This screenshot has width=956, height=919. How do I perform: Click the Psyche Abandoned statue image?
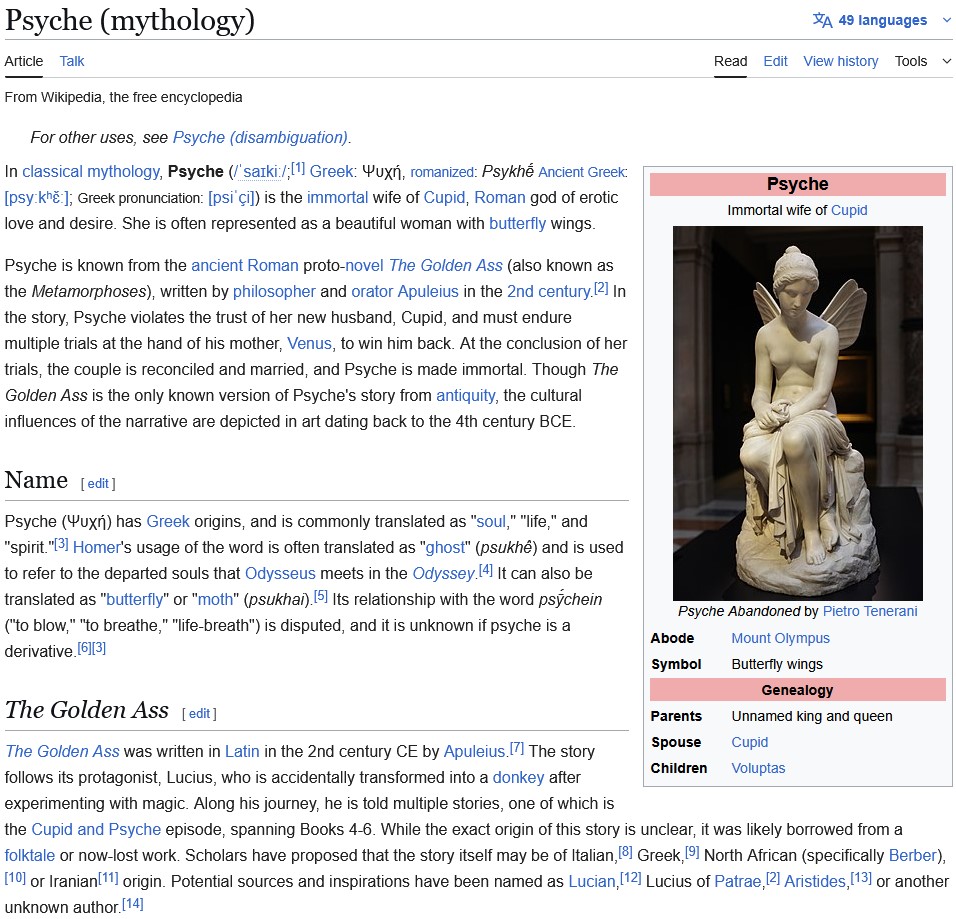tap(797, 413)
